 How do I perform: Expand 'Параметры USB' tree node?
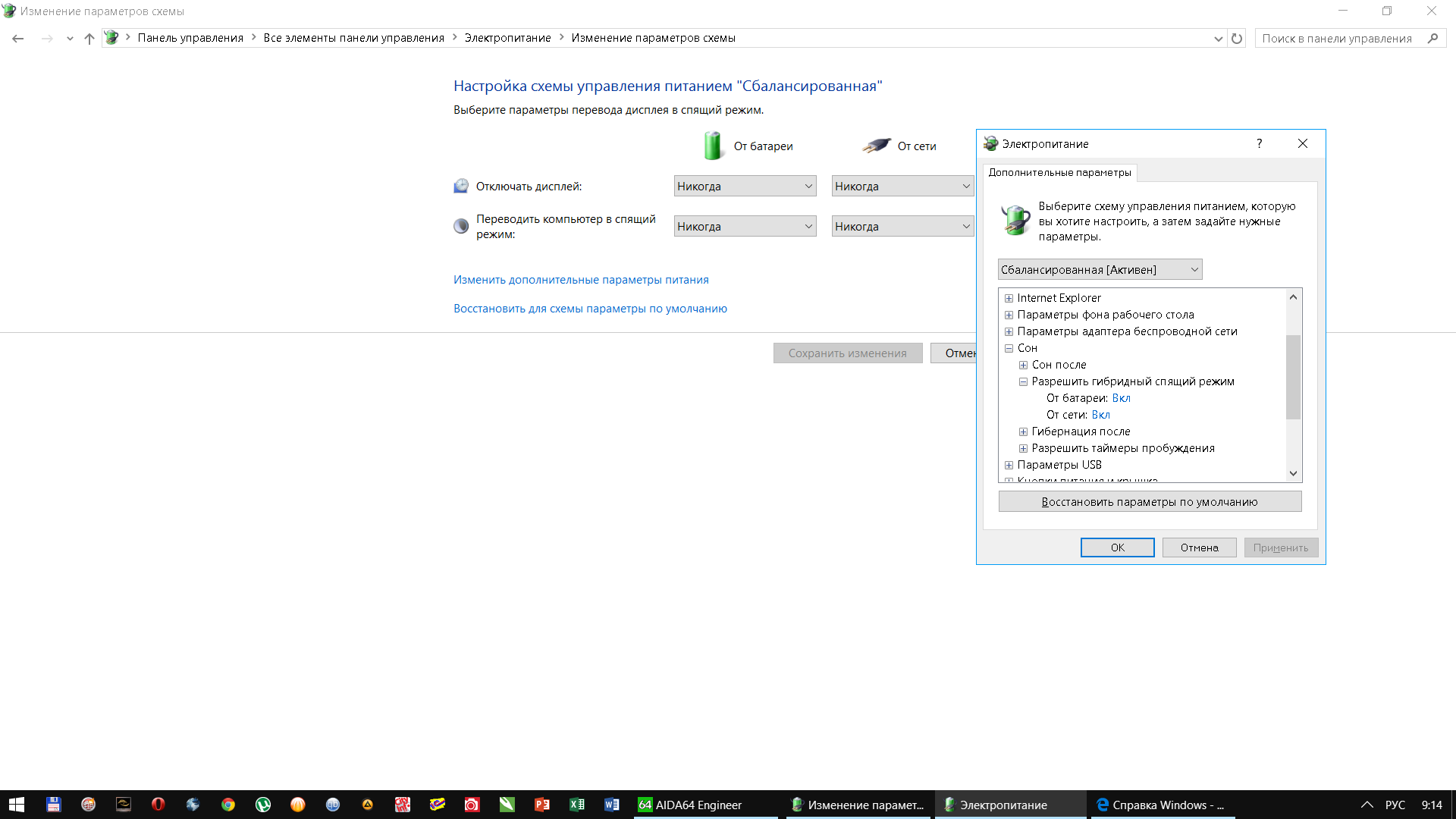pyautogui.click(x=1009, y=465)
